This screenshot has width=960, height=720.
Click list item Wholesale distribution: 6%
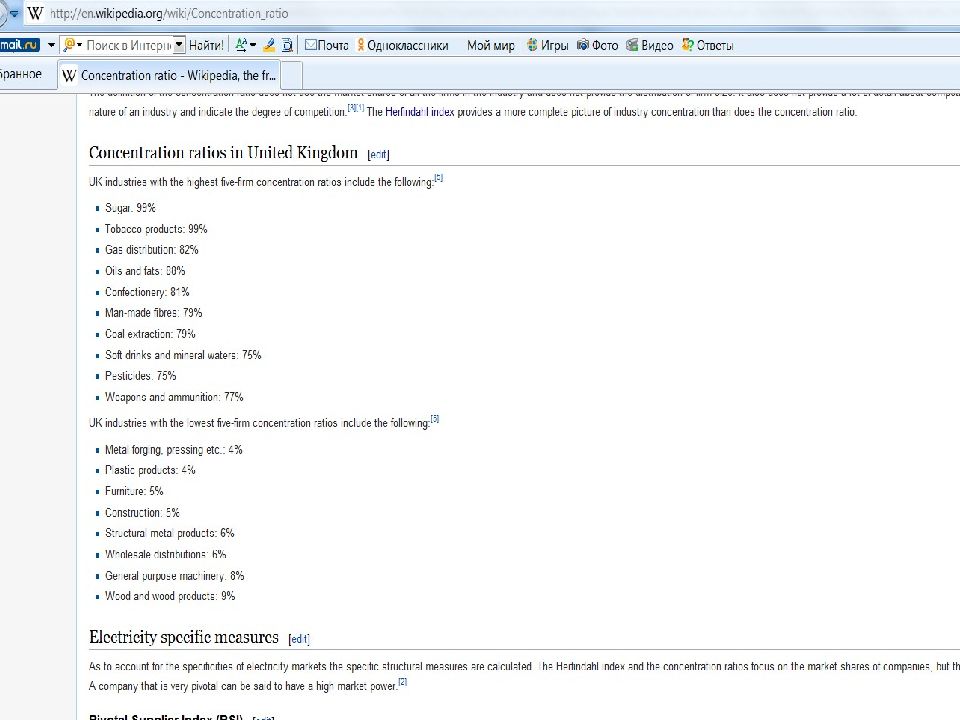coord(166,554)
